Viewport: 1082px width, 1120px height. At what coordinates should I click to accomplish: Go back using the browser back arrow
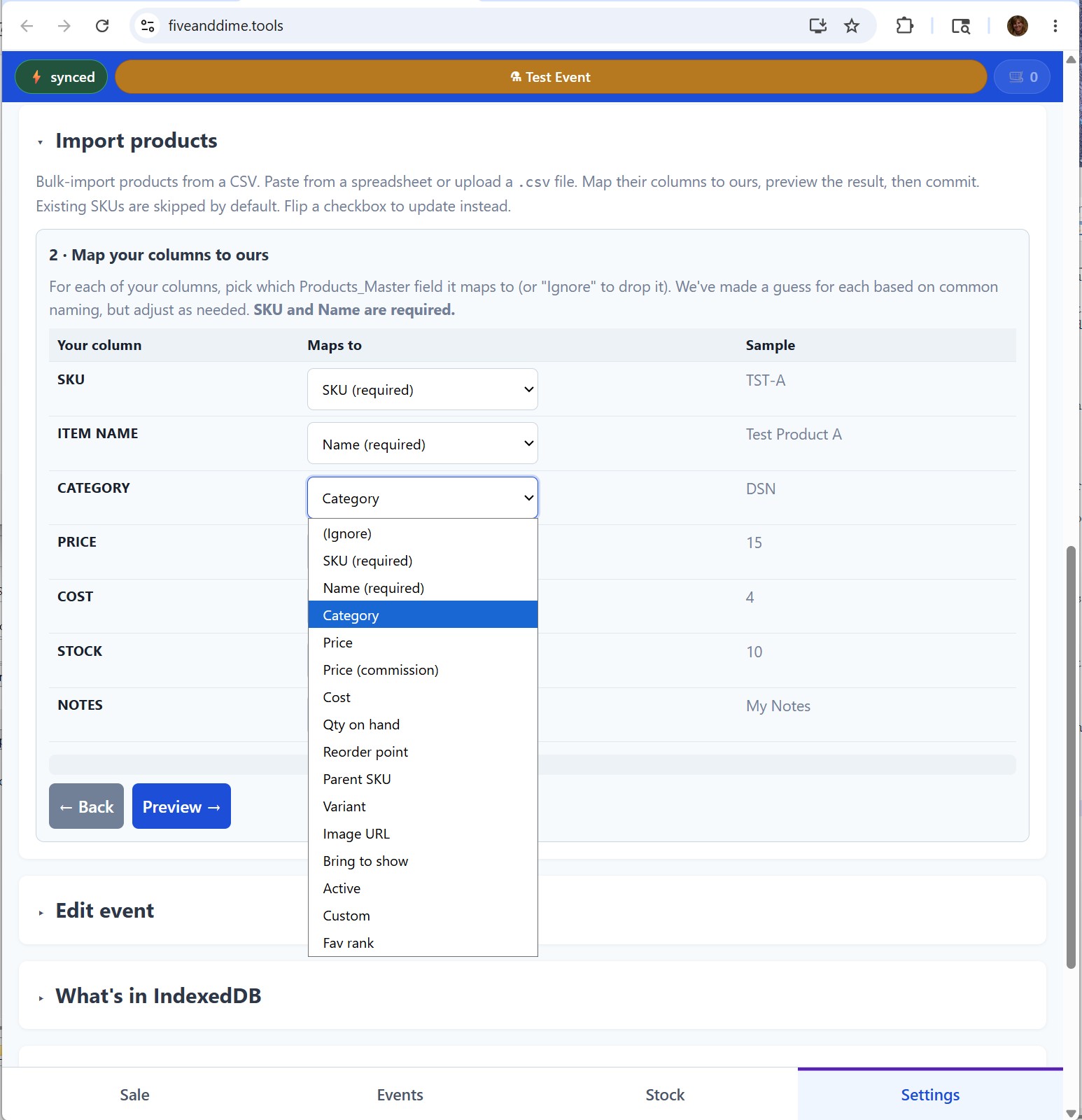pos(27,26)
